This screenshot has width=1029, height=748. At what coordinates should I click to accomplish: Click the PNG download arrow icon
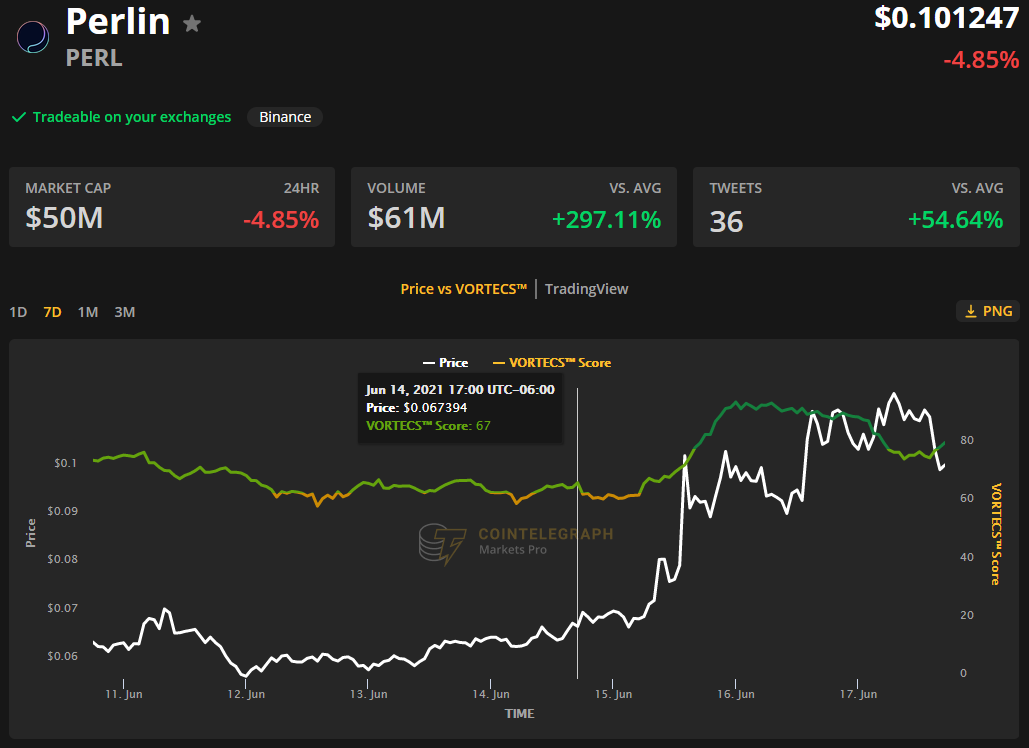tap(970, 312)
